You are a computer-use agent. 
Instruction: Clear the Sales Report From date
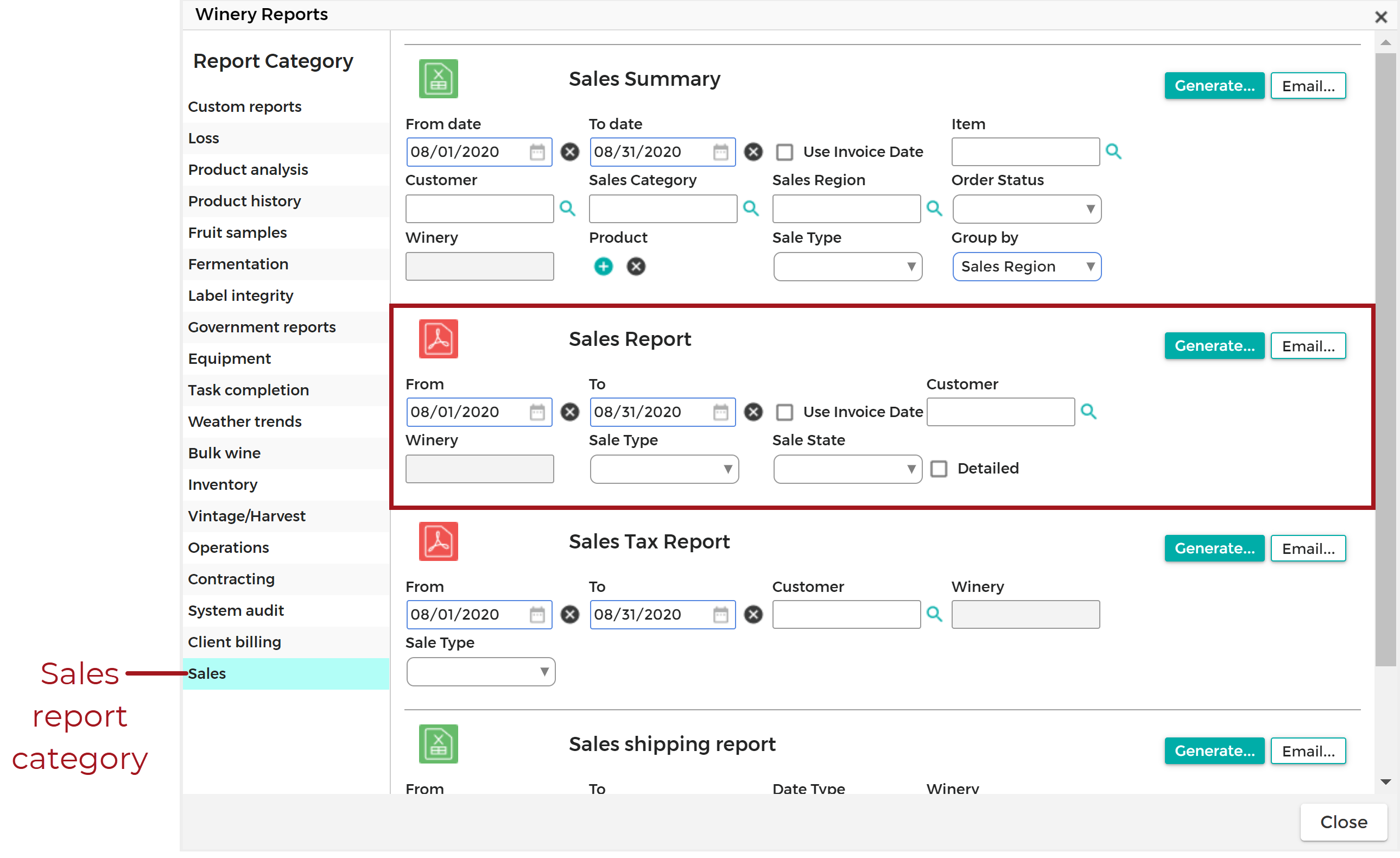pos(569,412)
